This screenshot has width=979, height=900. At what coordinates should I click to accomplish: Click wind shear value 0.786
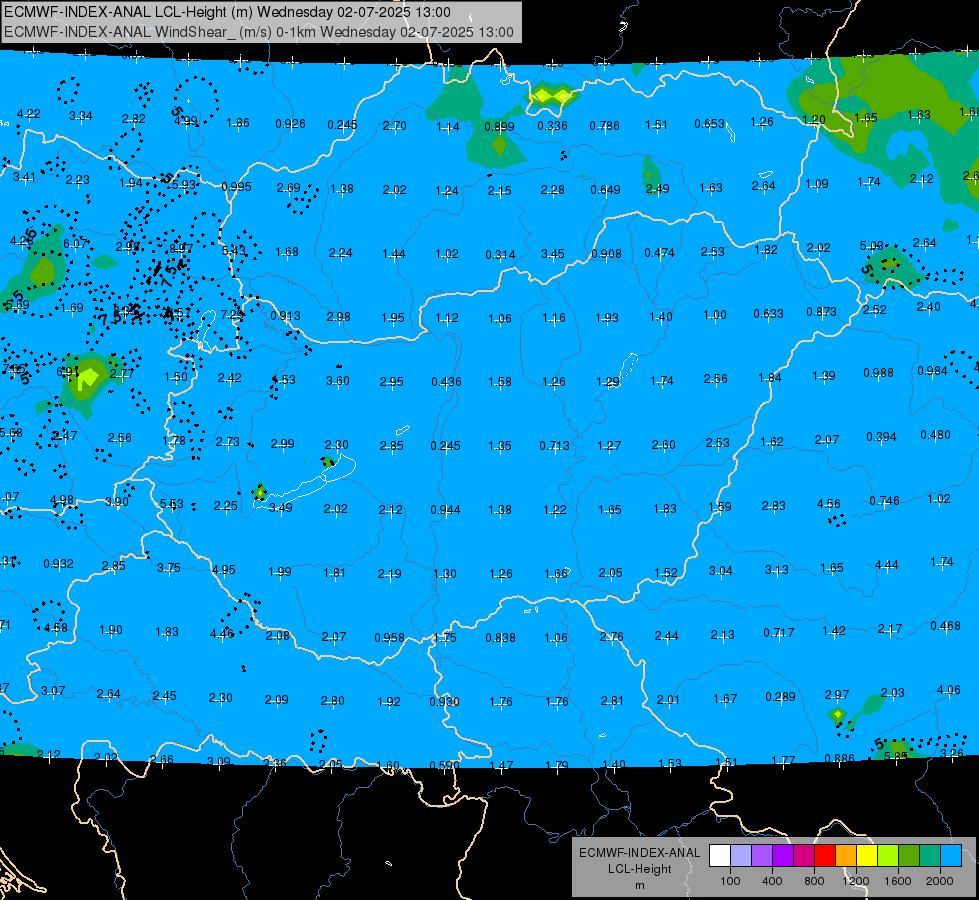pyautogui.click(x=604, y=126)
